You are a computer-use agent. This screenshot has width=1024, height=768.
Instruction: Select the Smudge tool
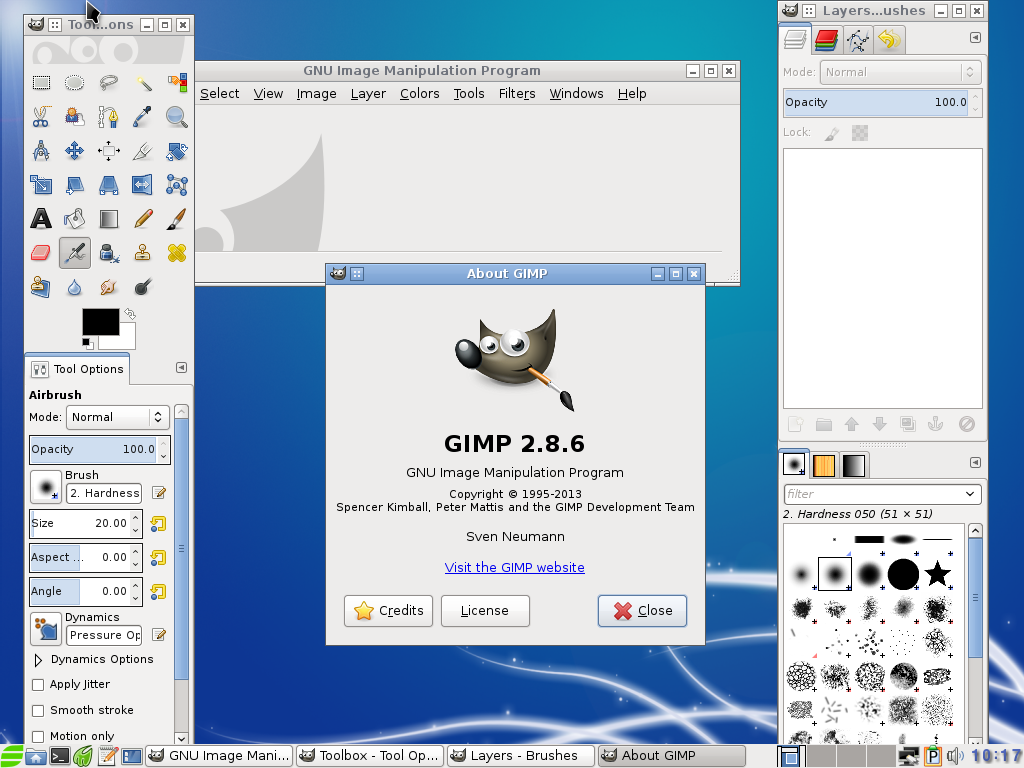tap(108, 287)
